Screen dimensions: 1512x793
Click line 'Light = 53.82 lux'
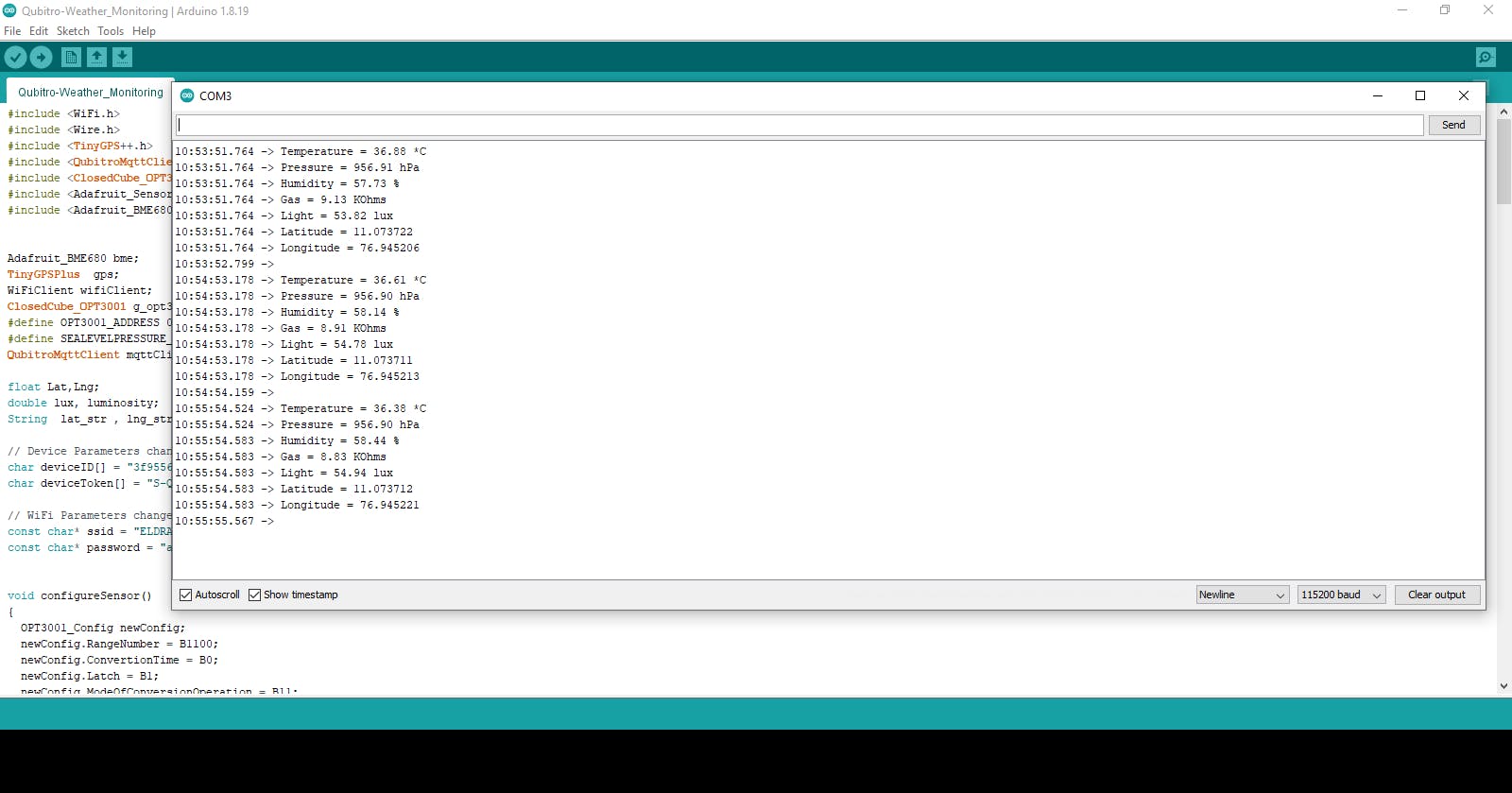click(x=336, y=215)
